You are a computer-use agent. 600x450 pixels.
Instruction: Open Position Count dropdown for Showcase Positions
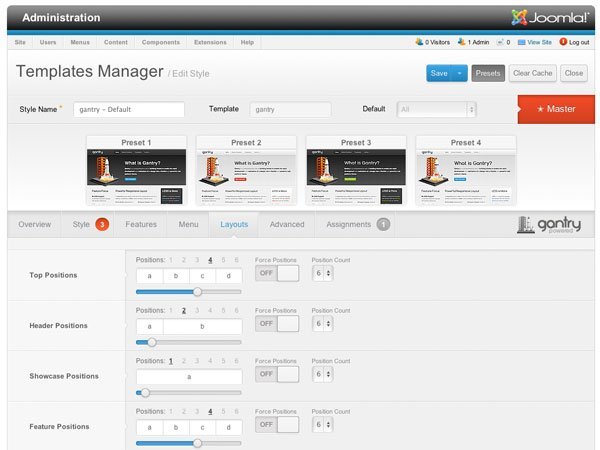[323, 374]
